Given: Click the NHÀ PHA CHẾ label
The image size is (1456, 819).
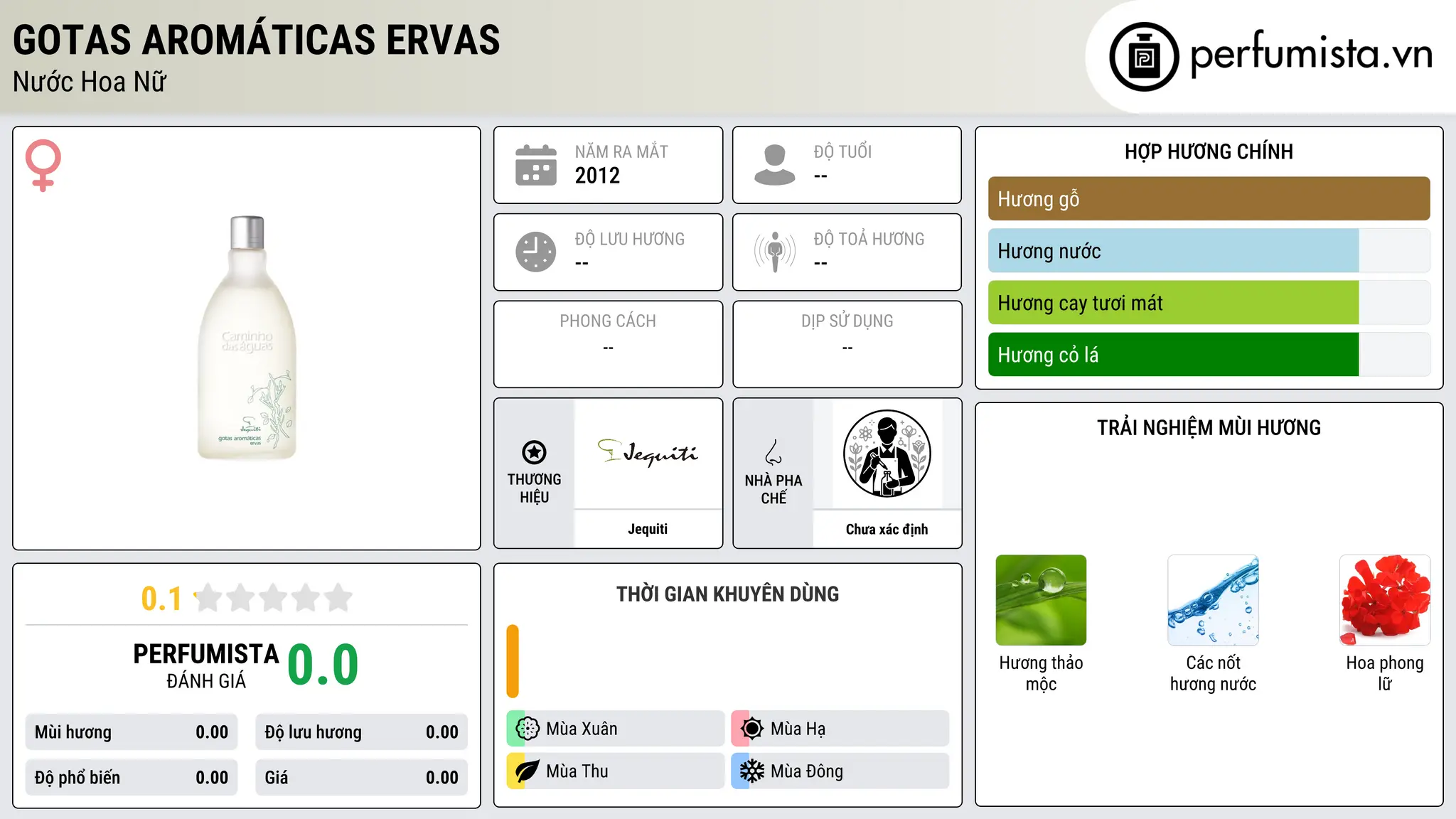Looking at the screenshot, I should coord(773,489).
